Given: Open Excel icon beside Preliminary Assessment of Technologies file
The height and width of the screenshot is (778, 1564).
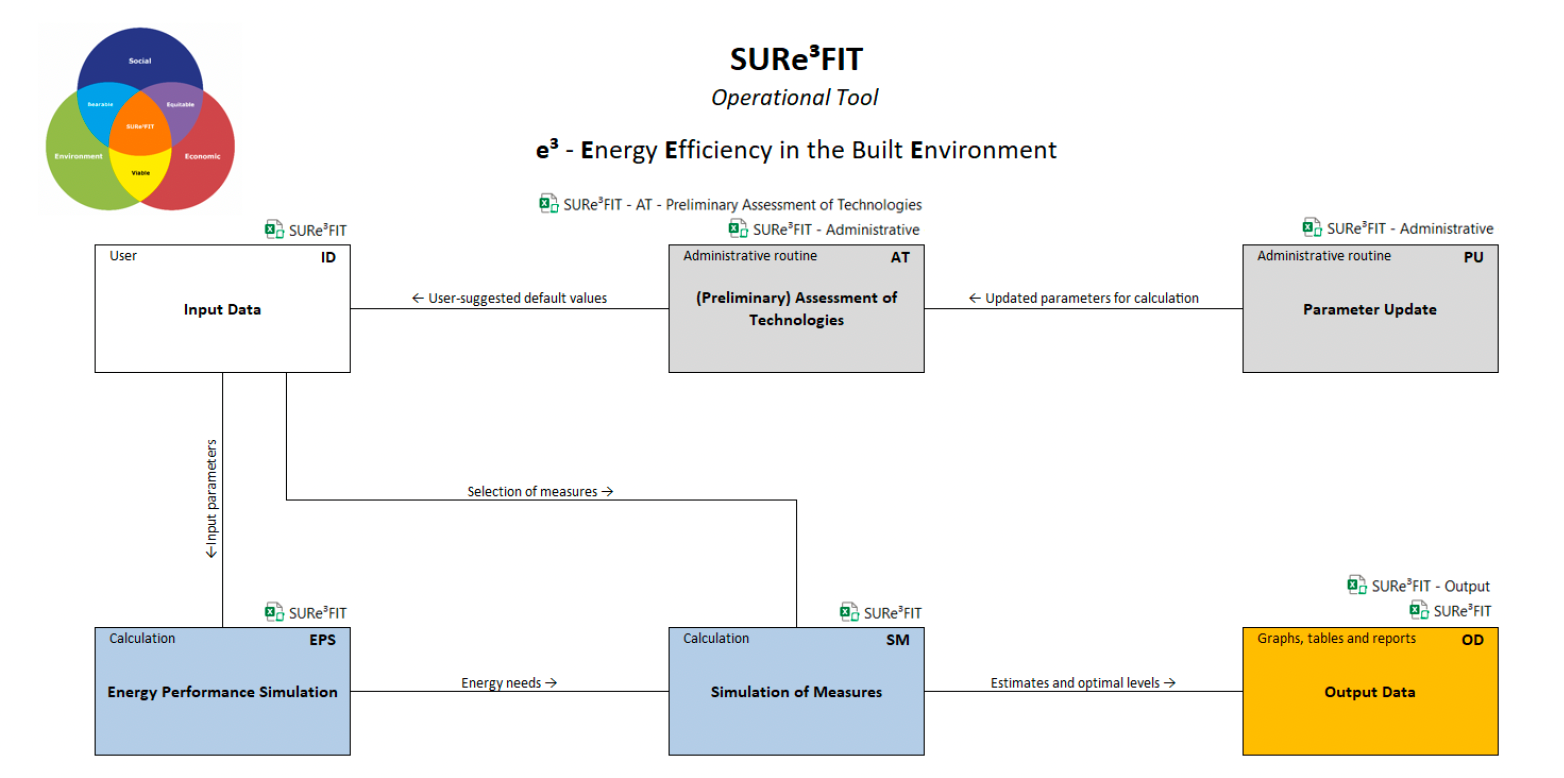Looking at the screenshot, I should 548,204.
